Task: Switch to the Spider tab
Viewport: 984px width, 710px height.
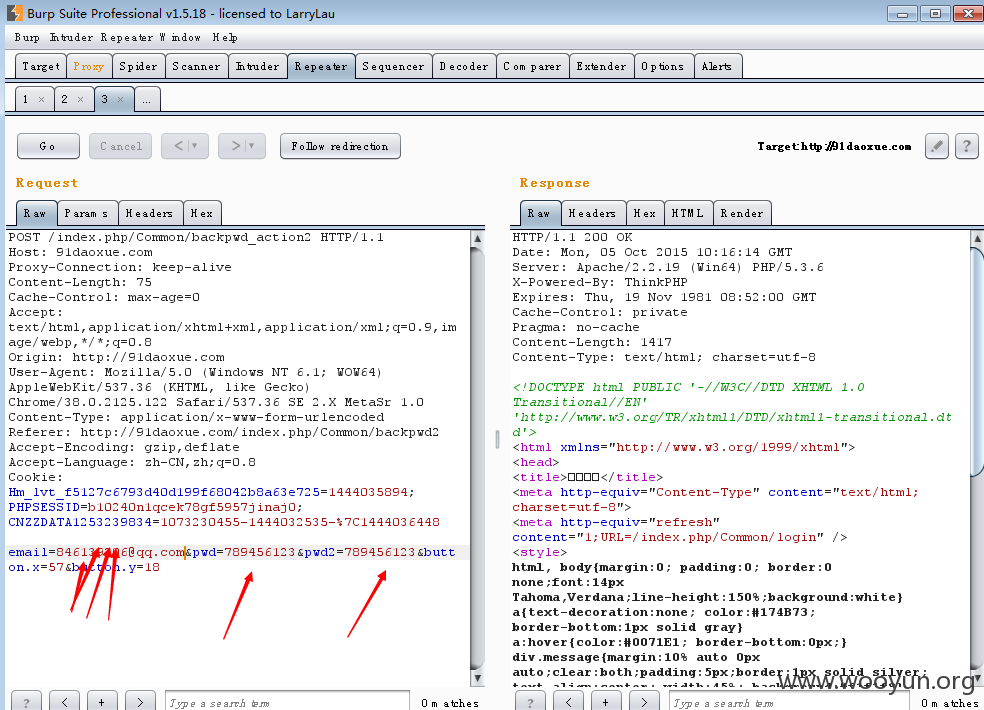Action: click(138, 66)
